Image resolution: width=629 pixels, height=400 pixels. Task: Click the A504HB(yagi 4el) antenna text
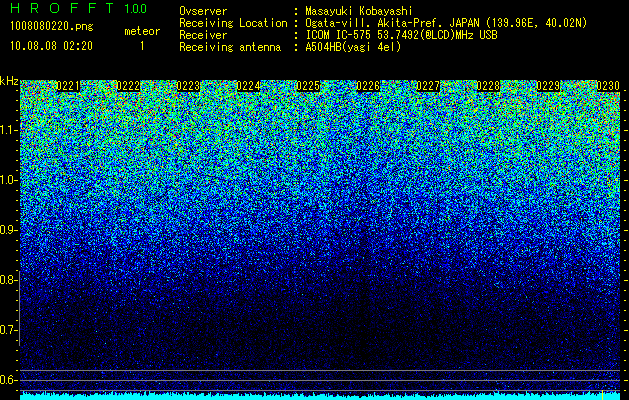point(353,47)
